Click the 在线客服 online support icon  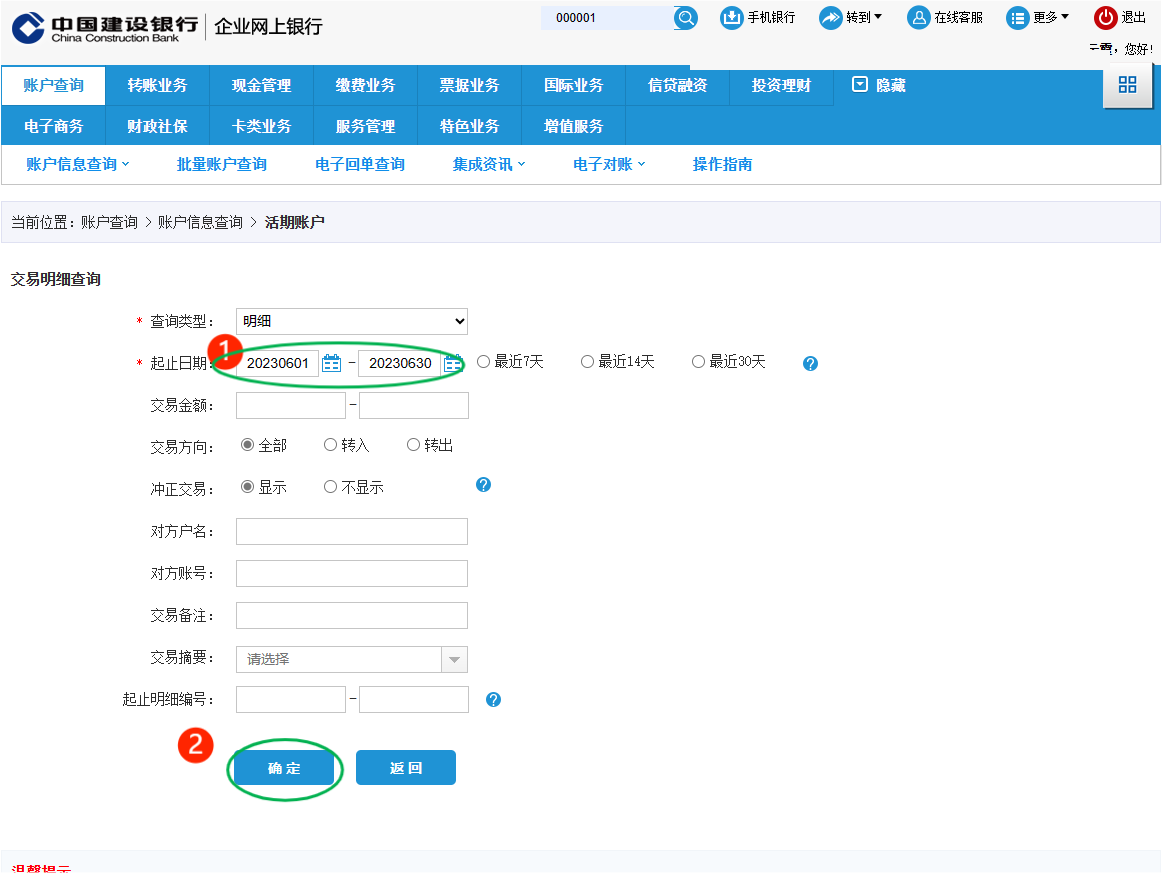[x=918, y=18]
